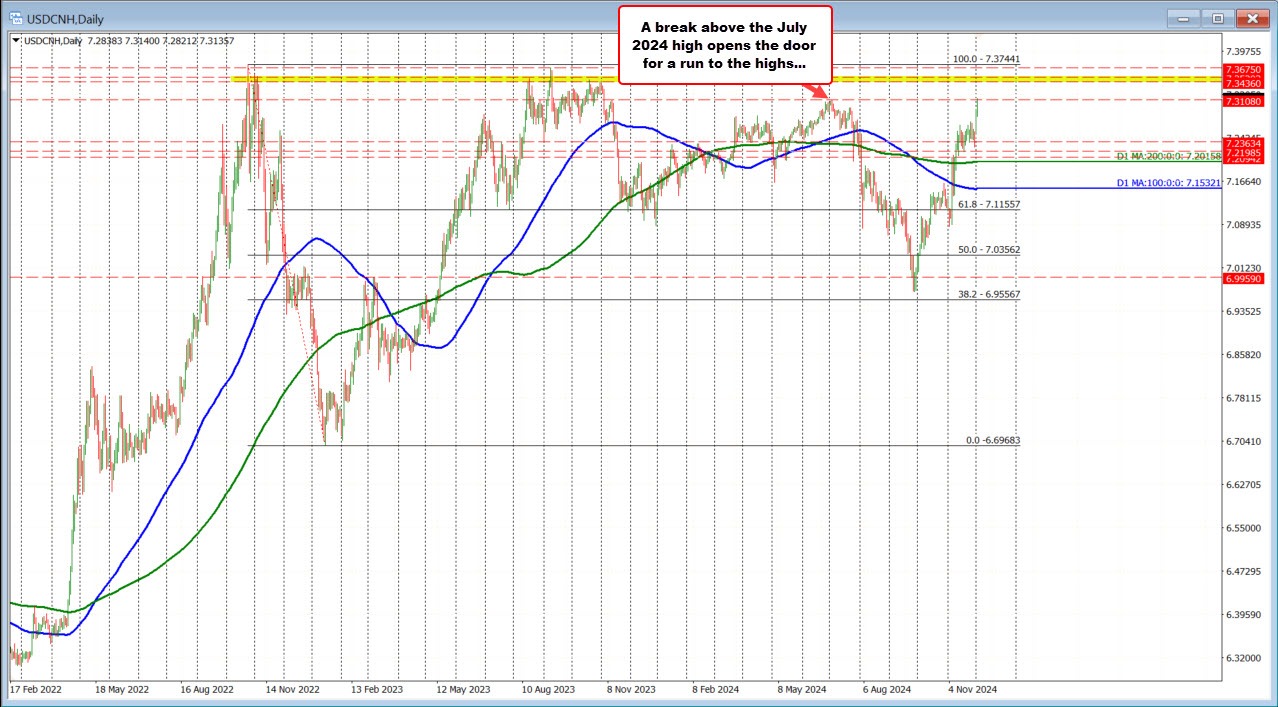This screenshot has height=707, width=1278.
Task: Click the red price tag 7.31080
Action: click(x=1244, y=101)
